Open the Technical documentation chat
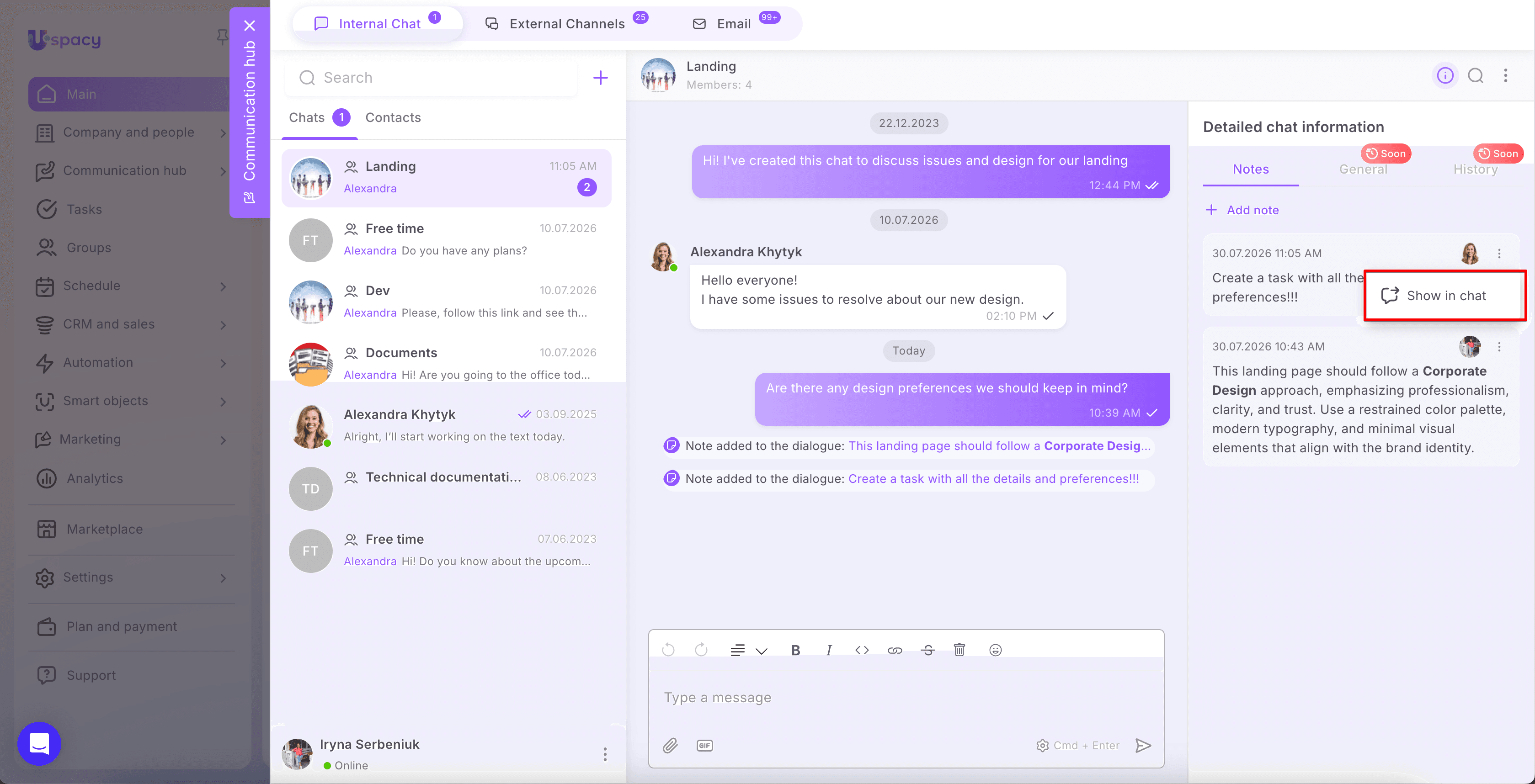This screenshot has width=1535, height=784. coord(446,488)
